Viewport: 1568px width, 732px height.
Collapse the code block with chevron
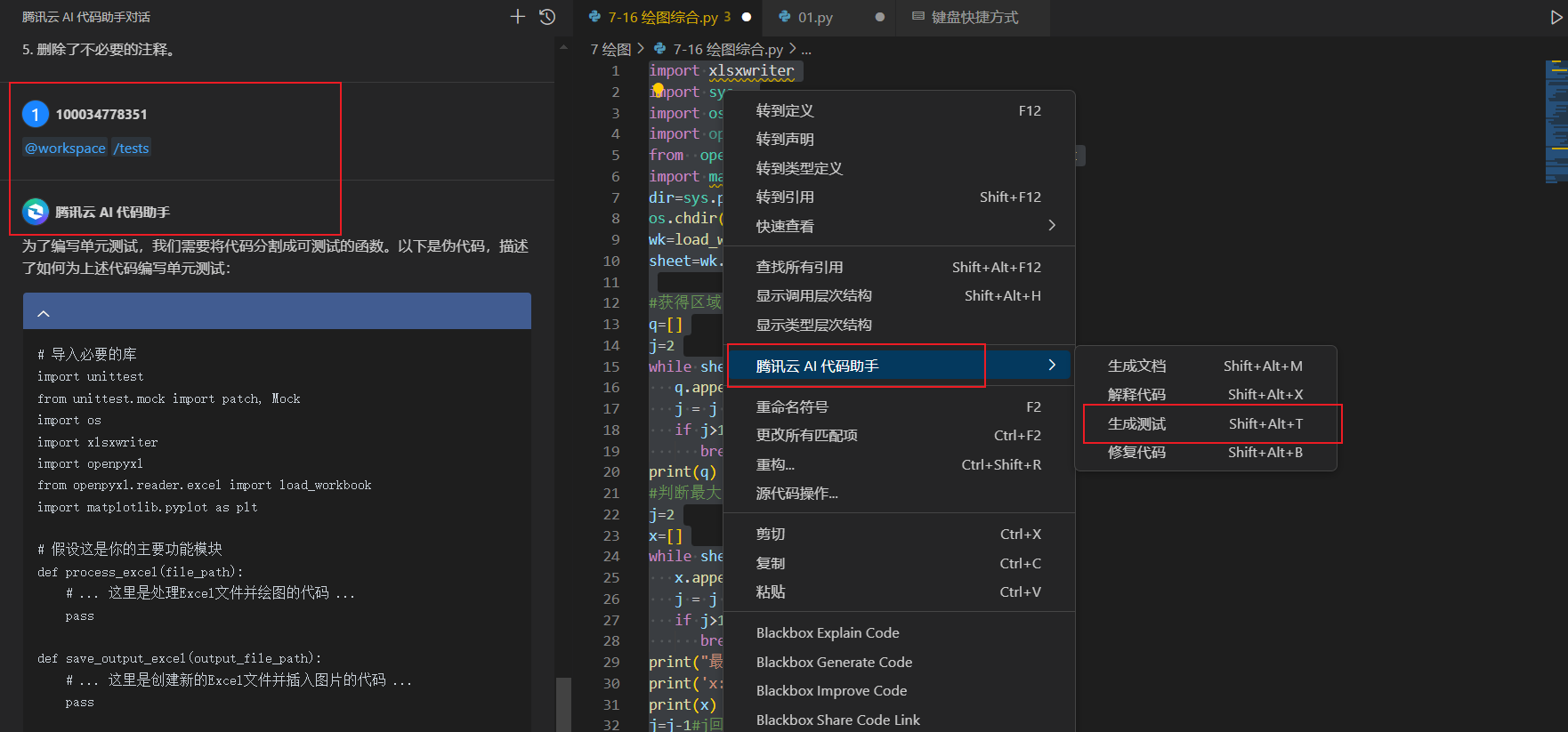44,314
